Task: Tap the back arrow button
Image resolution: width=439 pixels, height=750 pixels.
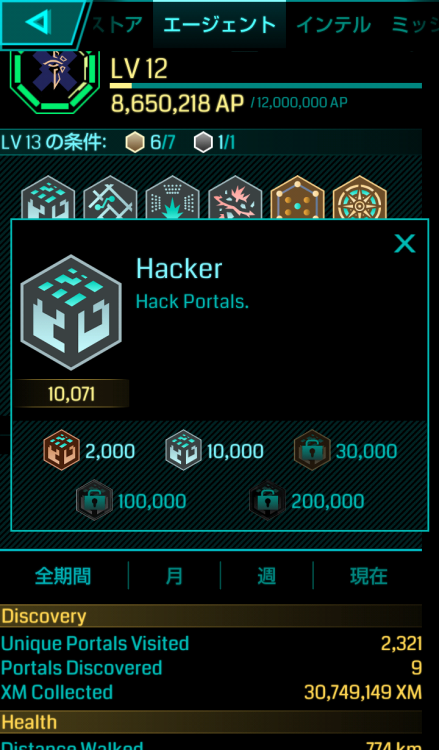Action: pyautogui.click(x=42, y=23)
